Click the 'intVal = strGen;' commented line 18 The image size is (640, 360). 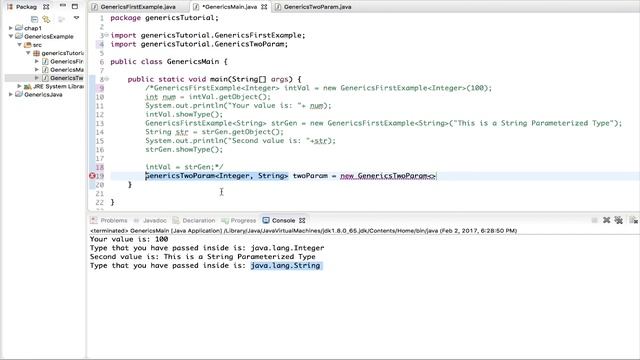pyautogui.click(x=184, y=167)
